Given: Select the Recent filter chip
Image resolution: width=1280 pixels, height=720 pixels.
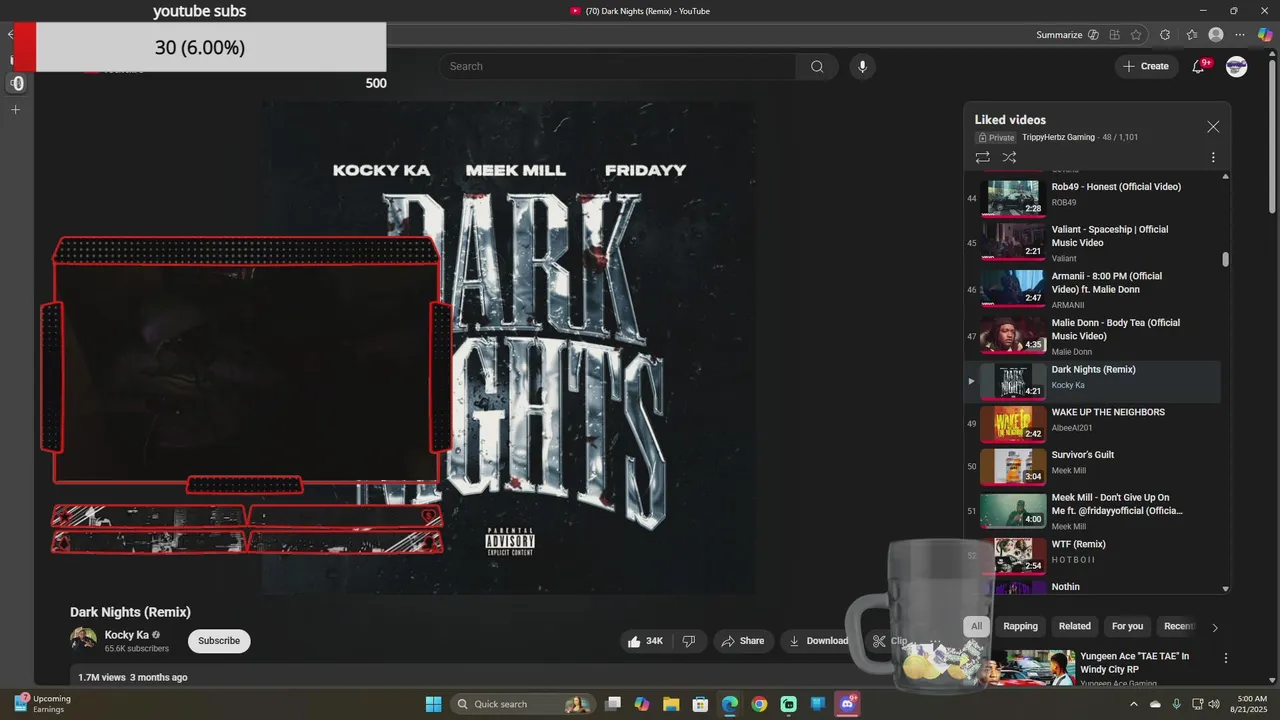Looking at the screenshot, I should pyautogui.click(x=1180, y=626).
